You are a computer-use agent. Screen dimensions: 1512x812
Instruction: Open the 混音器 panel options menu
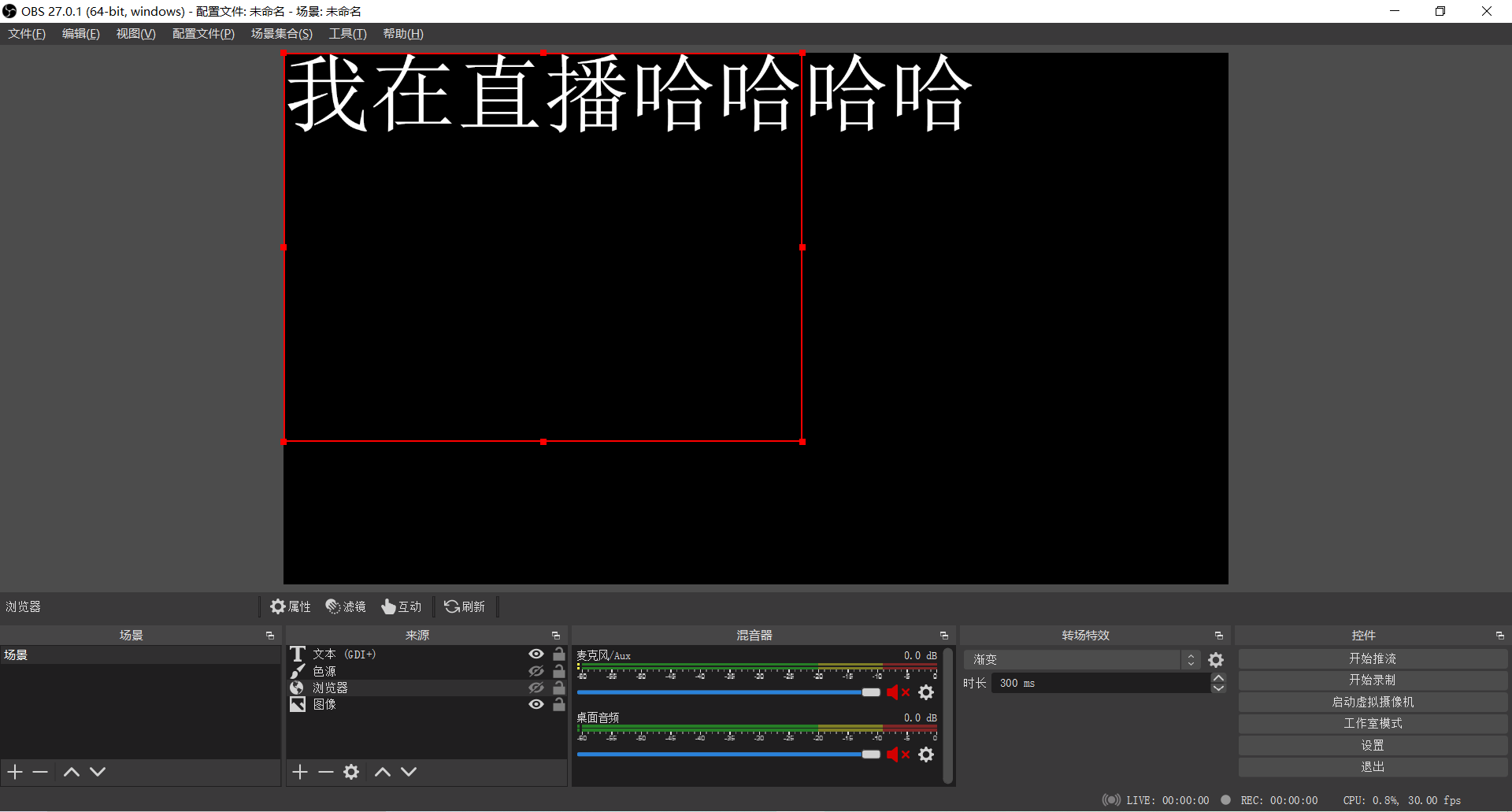pos(943,635)
